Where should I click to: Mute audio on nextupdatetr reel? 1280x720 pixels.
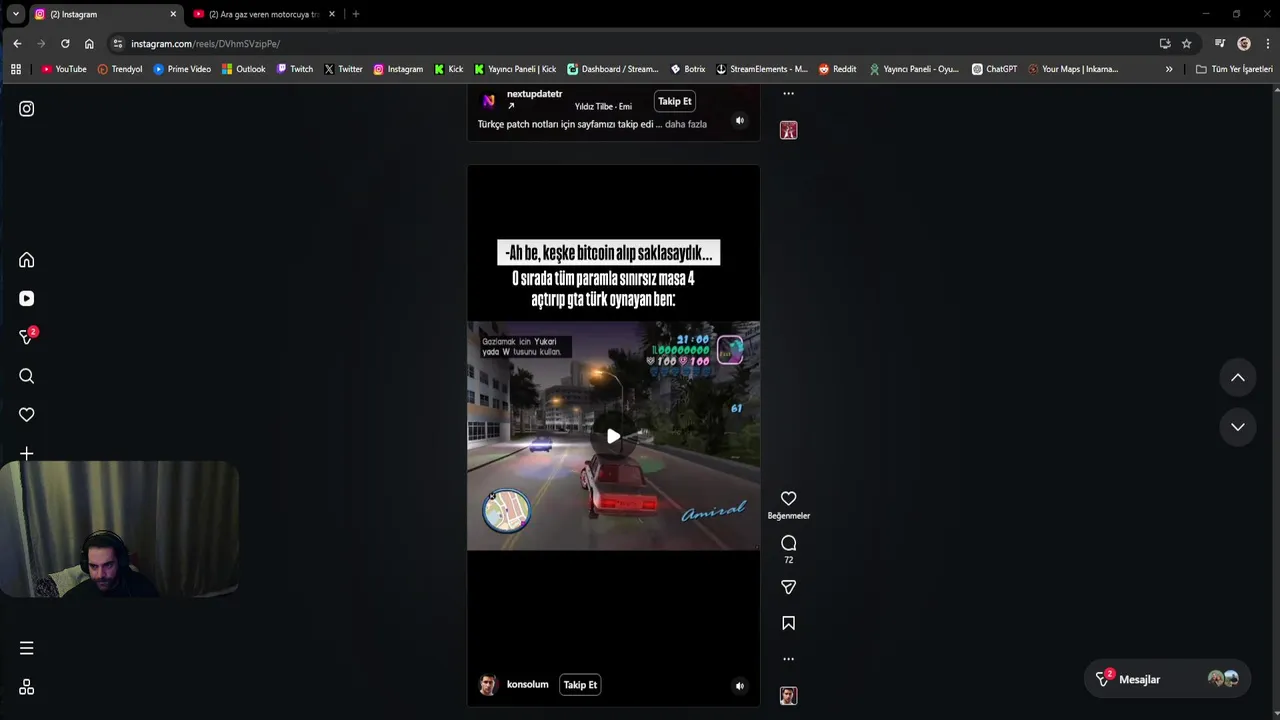[740, 121]
